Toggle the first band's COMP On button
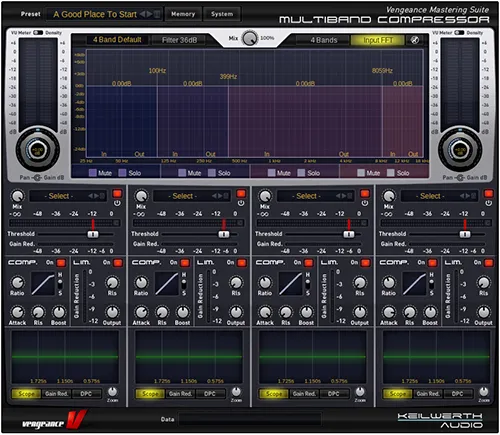Image resolution: width=500 pixels, height=435 pixels. (61, 263)
